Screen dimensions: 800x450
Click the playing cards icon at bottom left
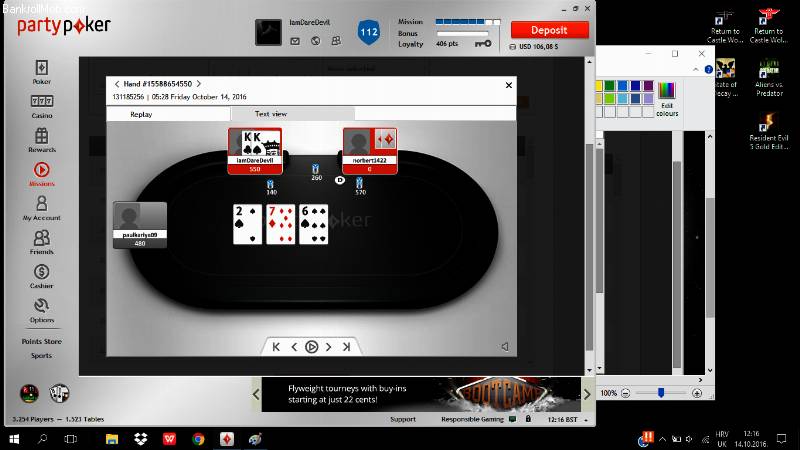(59, 393)
